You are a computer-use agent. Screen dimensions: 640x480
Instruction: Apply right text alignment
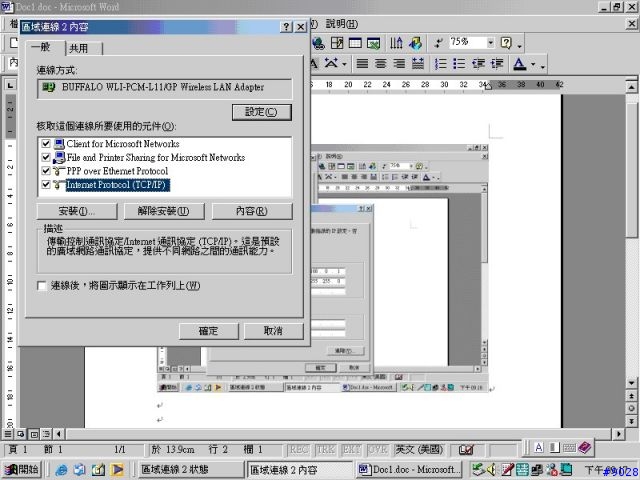[x=399, y=64]
